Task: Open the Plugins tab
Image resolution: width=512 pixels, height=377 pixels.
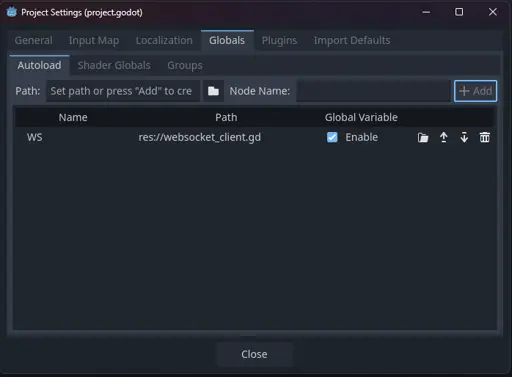Action: pos(279,40)
